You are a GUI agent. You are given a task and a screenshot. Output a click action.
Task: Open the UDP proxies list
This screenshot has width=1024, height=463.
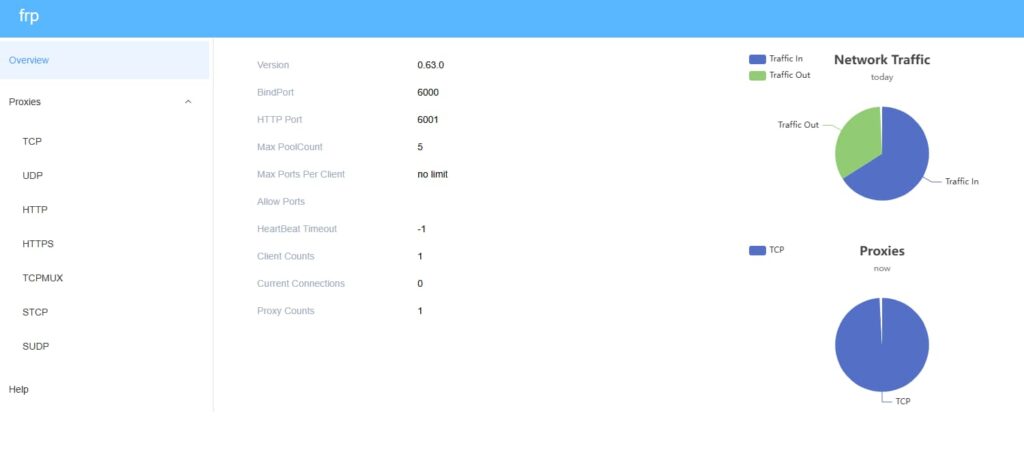coord(33,176)
